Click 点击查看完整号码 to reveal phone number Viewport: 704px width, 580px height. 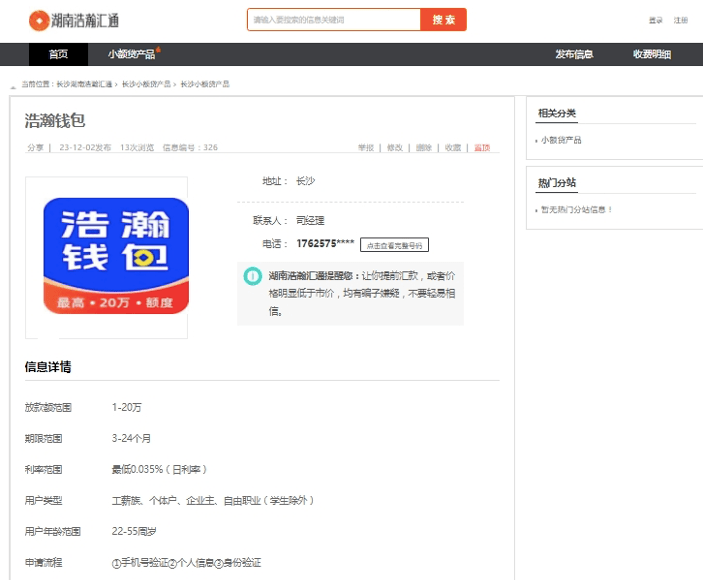tap(394, 245)
